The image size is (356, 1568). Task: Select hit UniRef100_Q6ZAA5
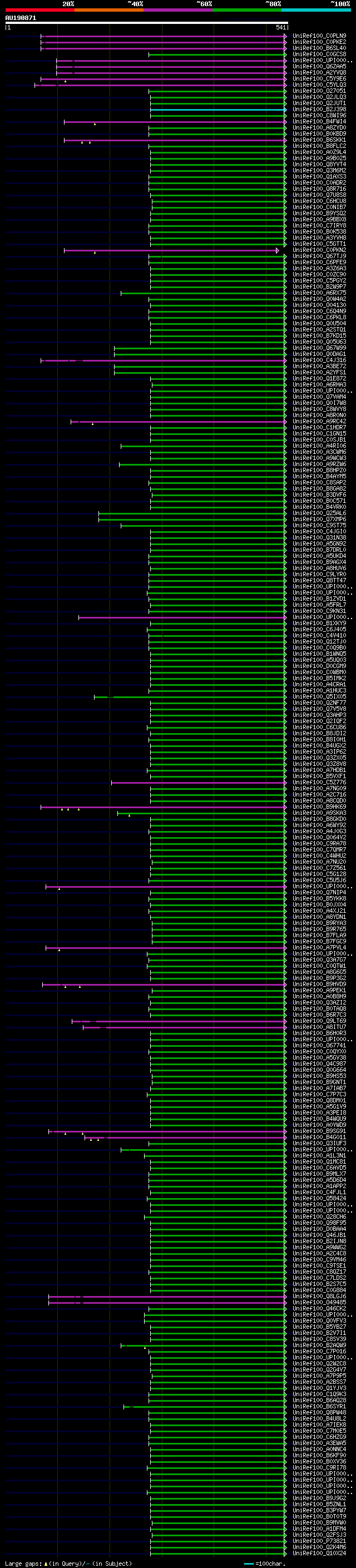click(319, 67)
